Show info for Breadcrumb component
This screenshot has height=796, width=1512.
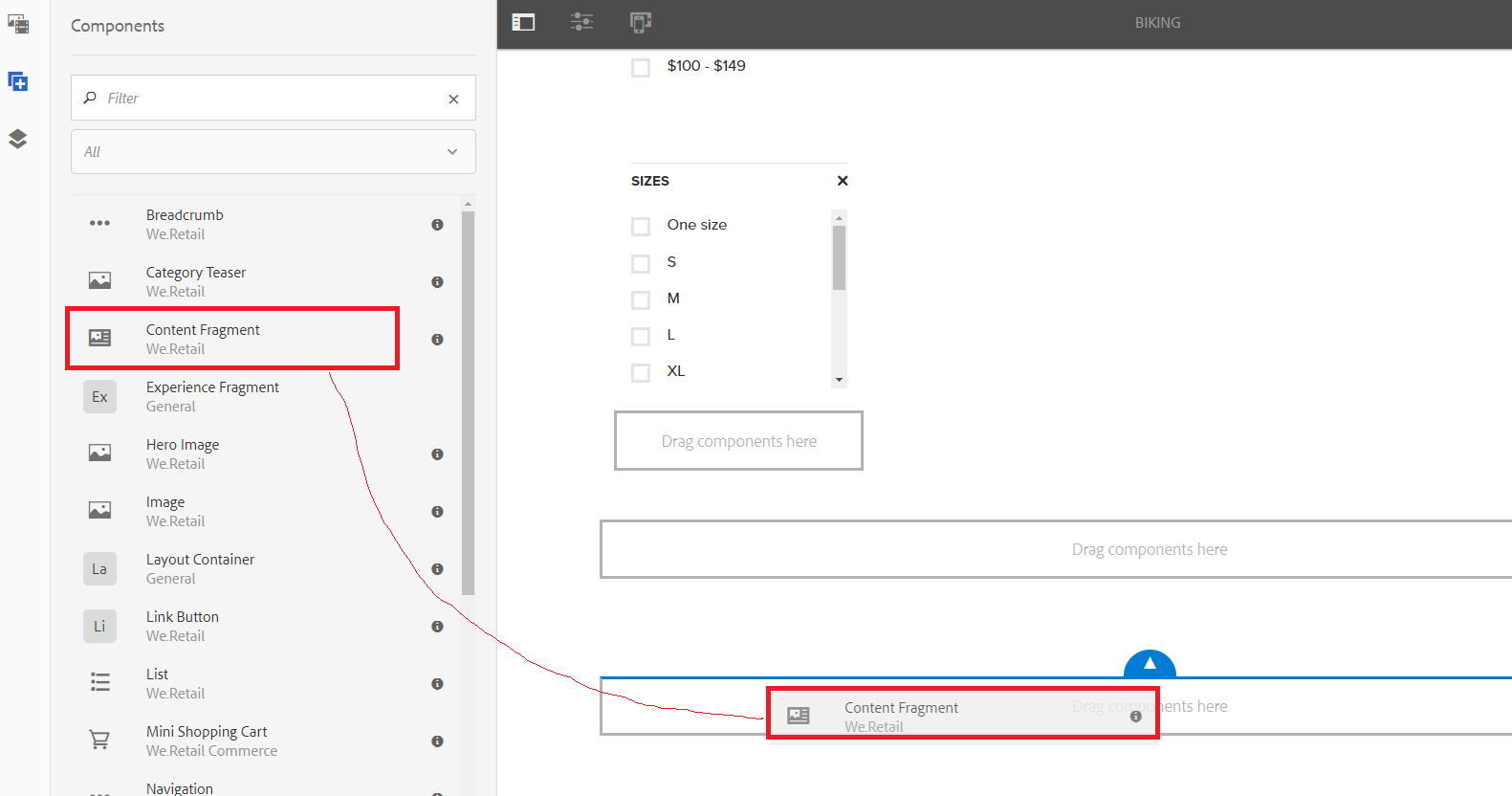tap(437, 225)
